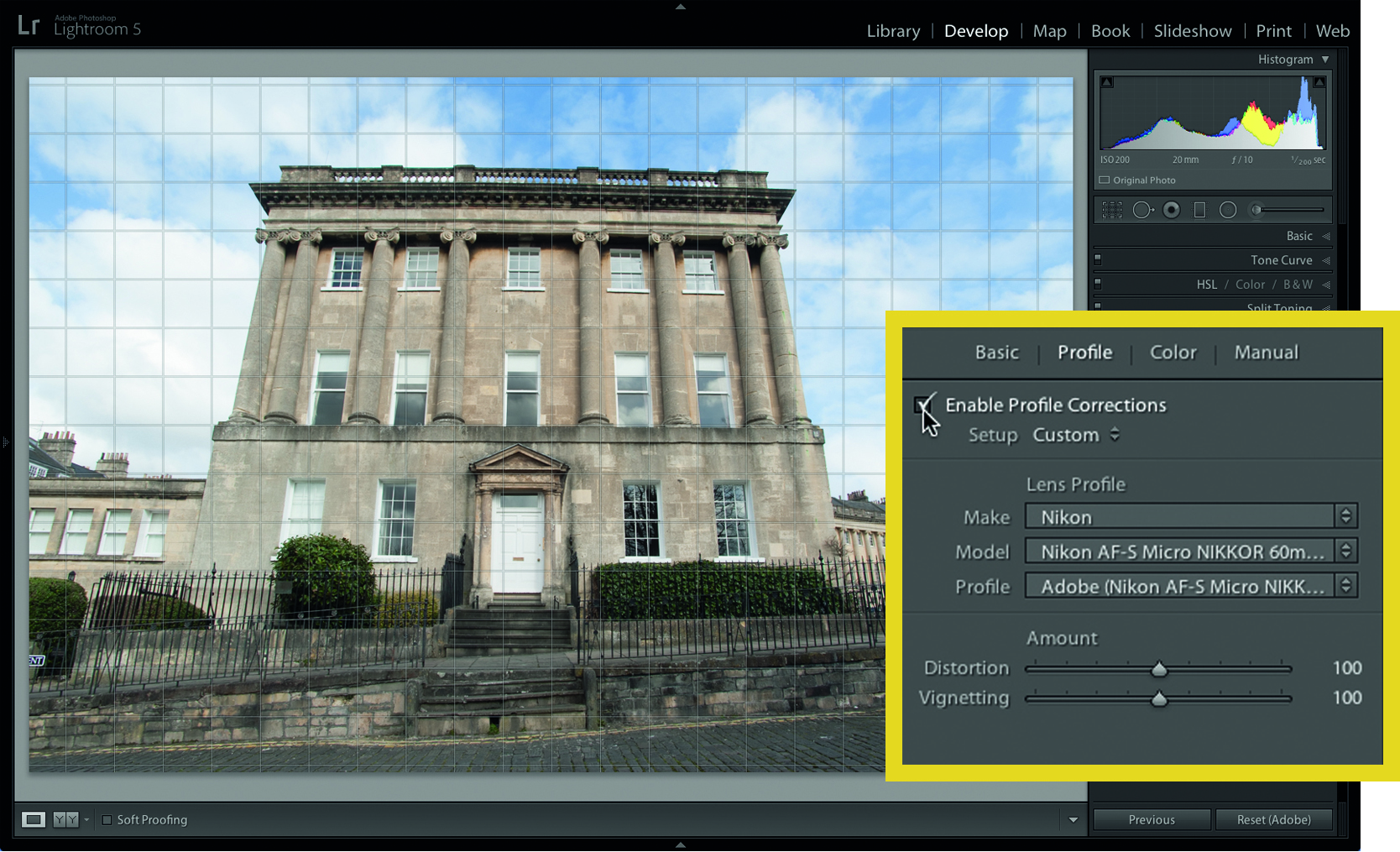Click the Vignetting amount slider handle

(x=1159, y=699)
